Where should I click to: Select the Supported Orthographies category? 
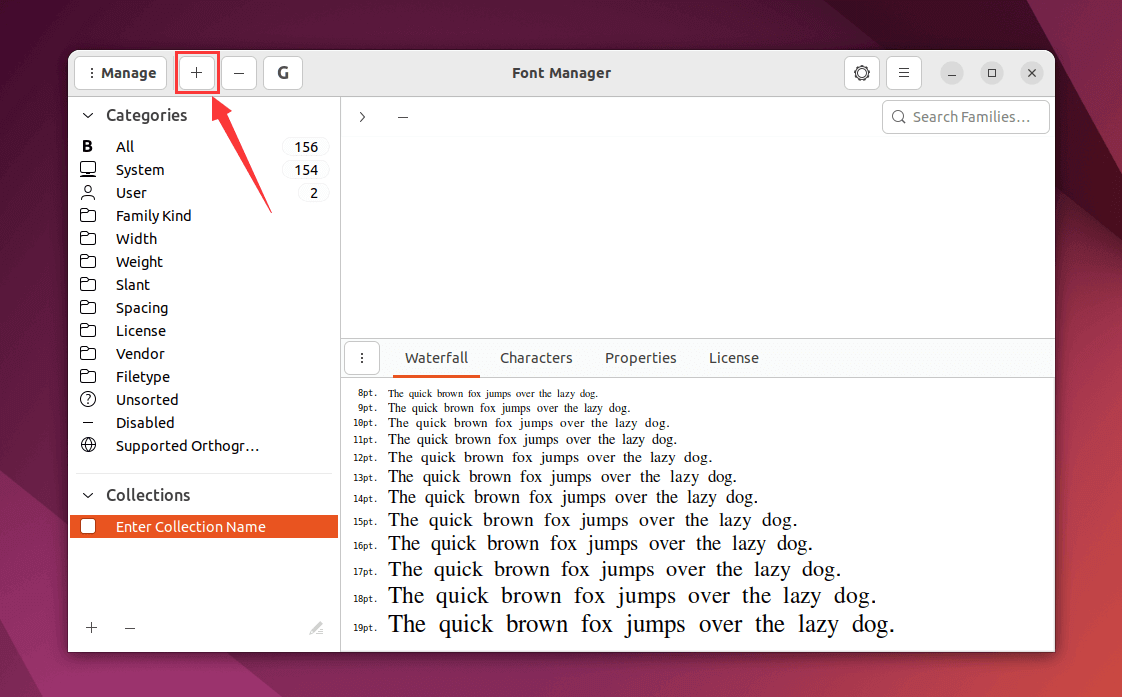coord(204,446)
